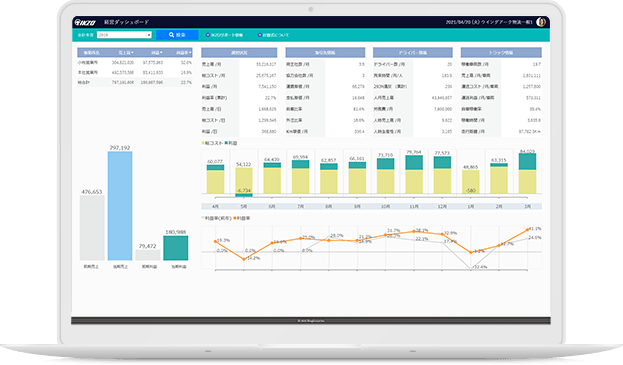This screenshot has height=365, width=623.
Task: Click the teal 180,988 profit bar
Action: pyautogui.click(x=176, y=248)
